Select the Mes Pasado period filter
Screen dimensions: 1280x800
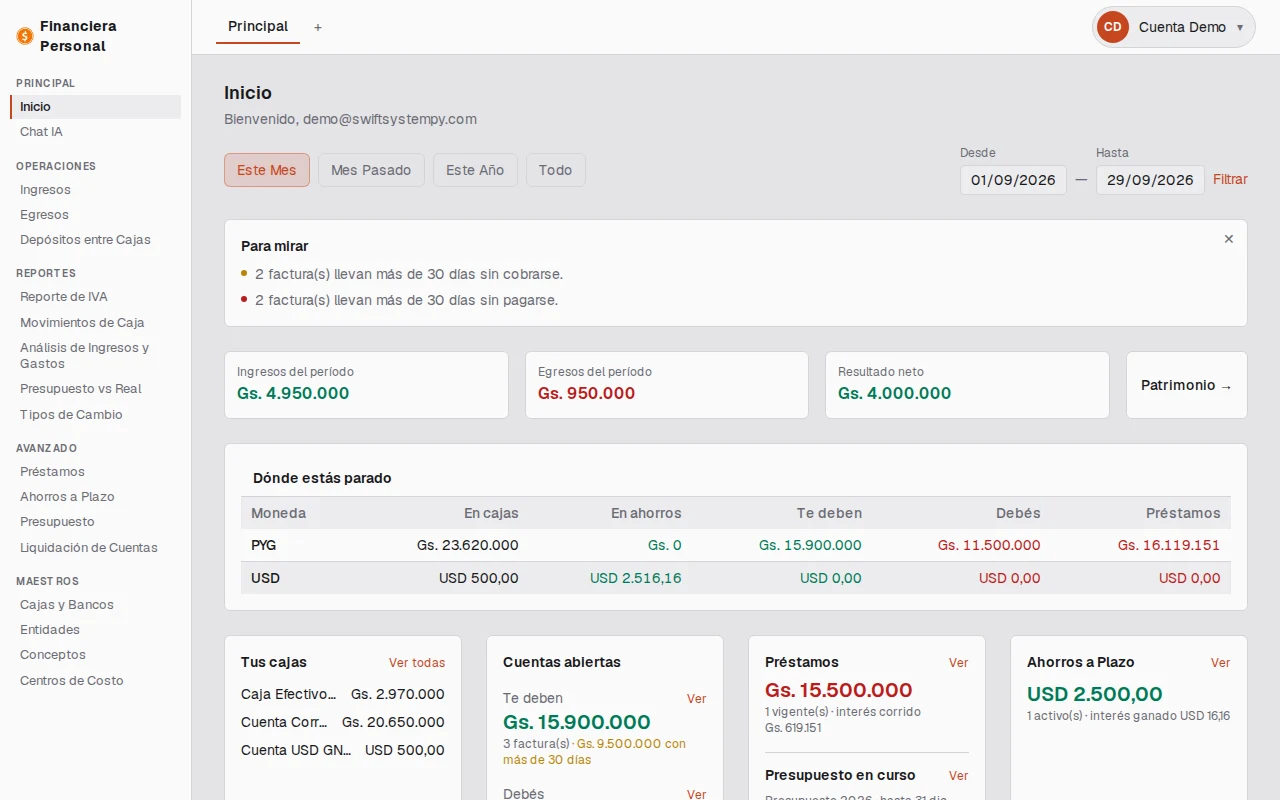(371, 170)
